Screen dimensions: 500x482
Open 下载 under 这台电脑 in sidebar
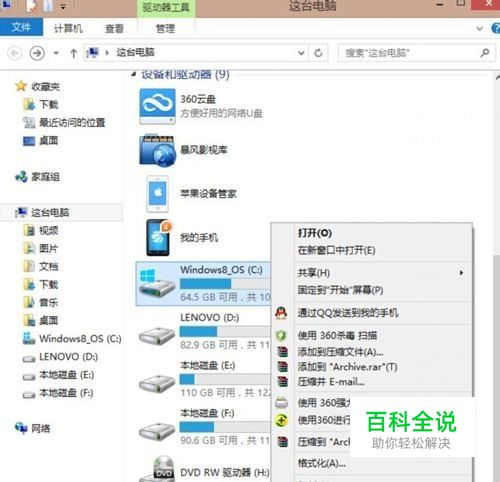pos(41,285)
